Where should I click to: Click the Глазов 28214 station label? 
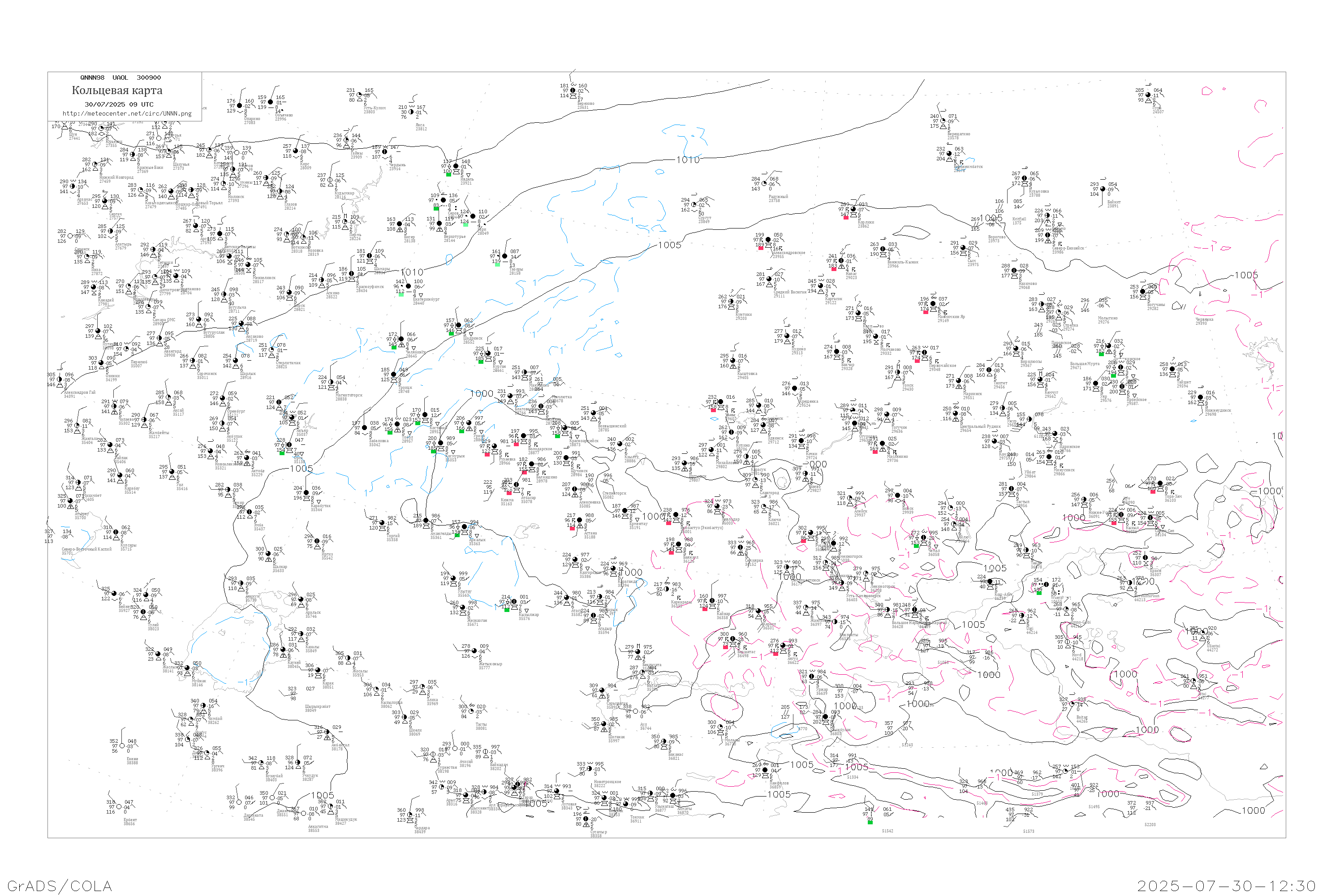(290, 206)
